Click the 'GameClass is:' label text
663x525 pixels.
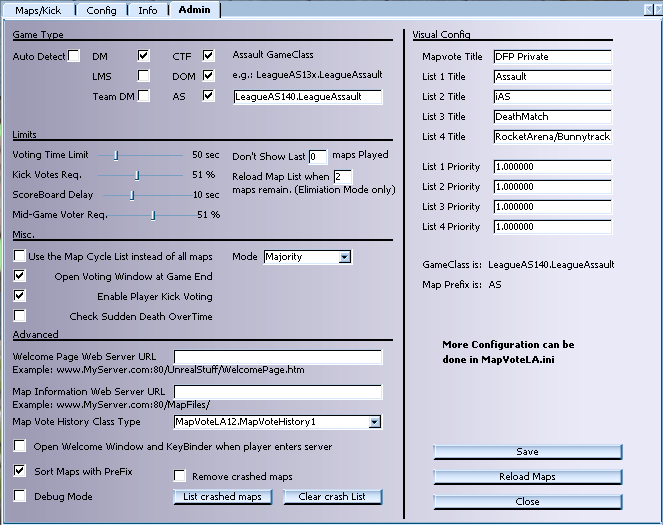click(452, 265)
